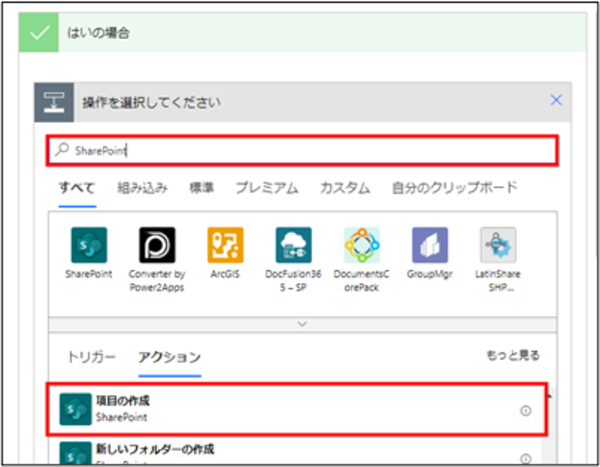
Task: Select the 項目の作成 SharePoint action
Action: (297, 409)
